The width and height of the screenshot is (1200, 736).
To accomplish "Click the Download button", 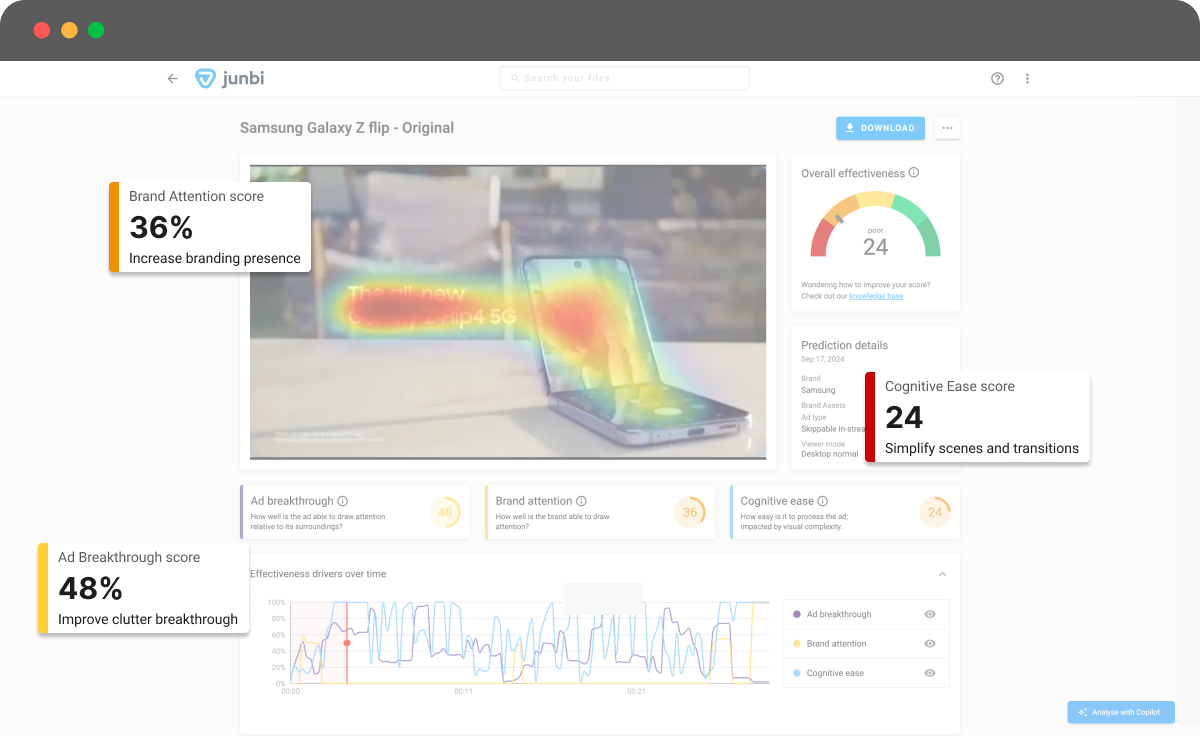I will [x=880, y=128].
